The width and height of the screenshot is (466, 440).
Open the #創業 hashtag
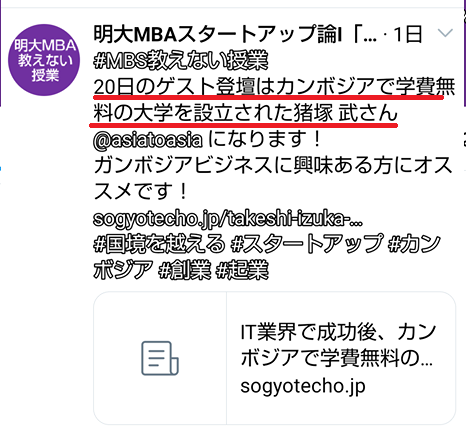(x=184, y=270)
